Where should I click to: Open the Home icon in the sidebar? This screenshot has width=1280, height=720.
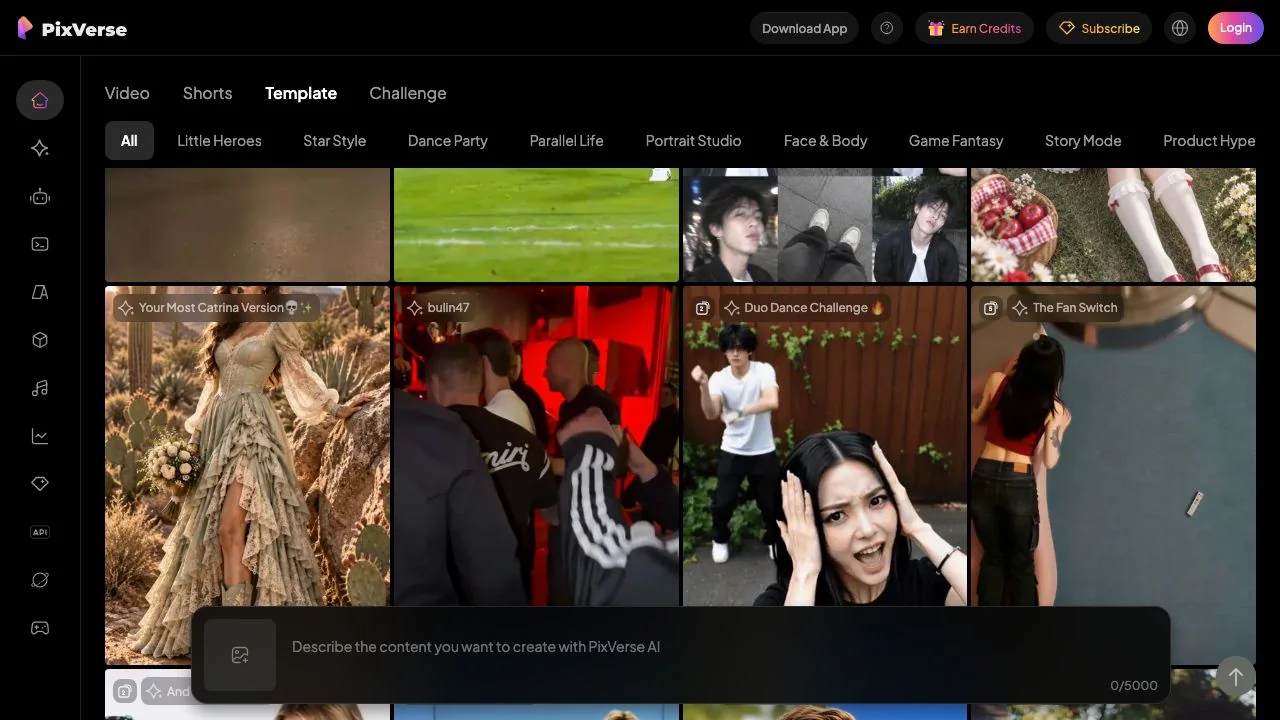(40, 100)
